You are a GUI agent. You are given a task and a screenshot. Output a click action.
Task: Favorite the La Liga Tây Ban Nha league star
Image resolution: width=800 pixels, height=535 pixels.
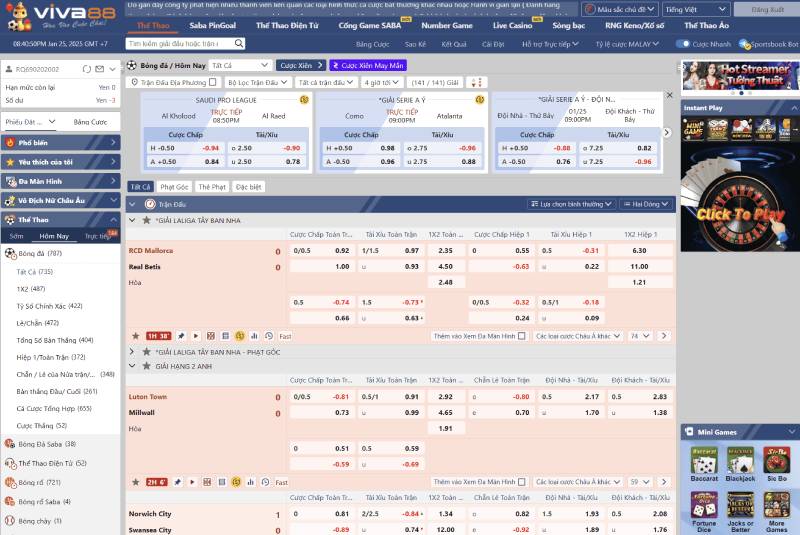click(x=146, y=220)
